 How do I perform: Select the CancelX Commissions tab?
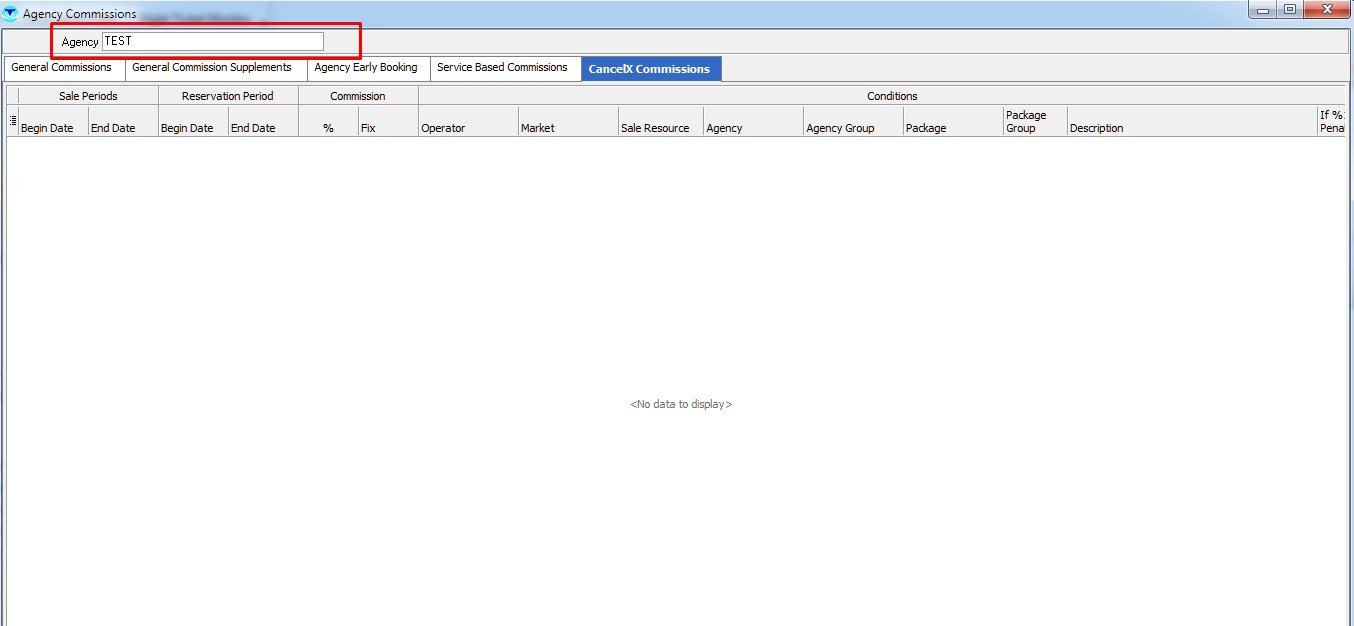coord(650,69)
